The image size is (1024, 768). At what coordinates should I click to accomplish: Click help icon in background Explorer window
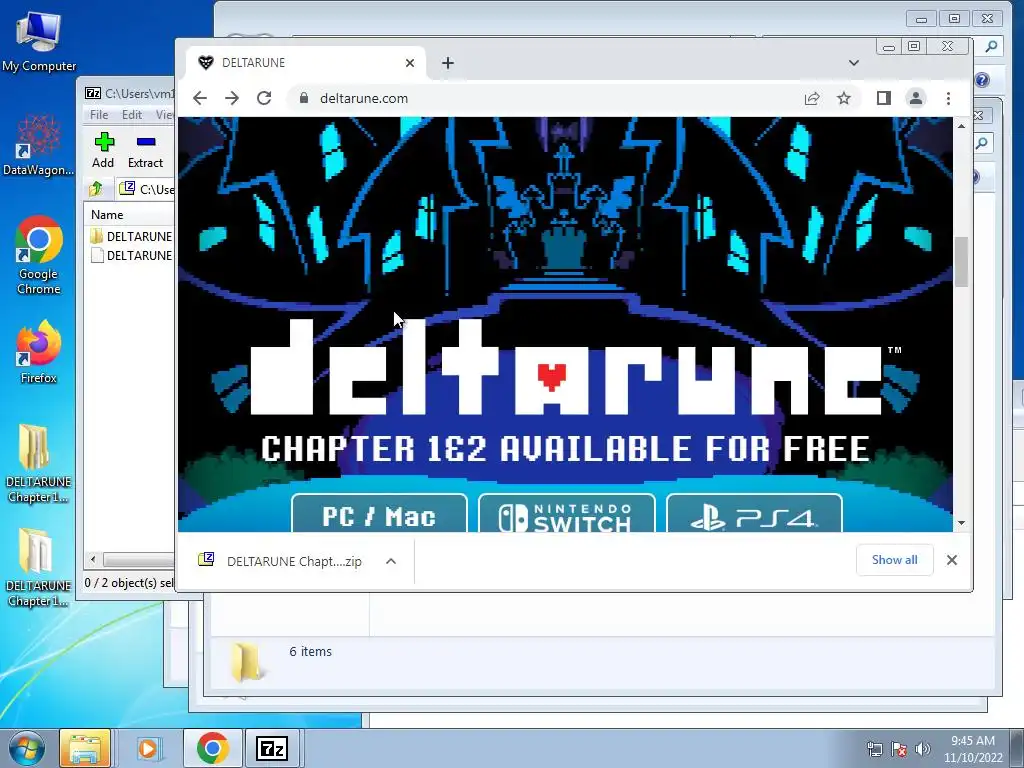pos(982,80)
